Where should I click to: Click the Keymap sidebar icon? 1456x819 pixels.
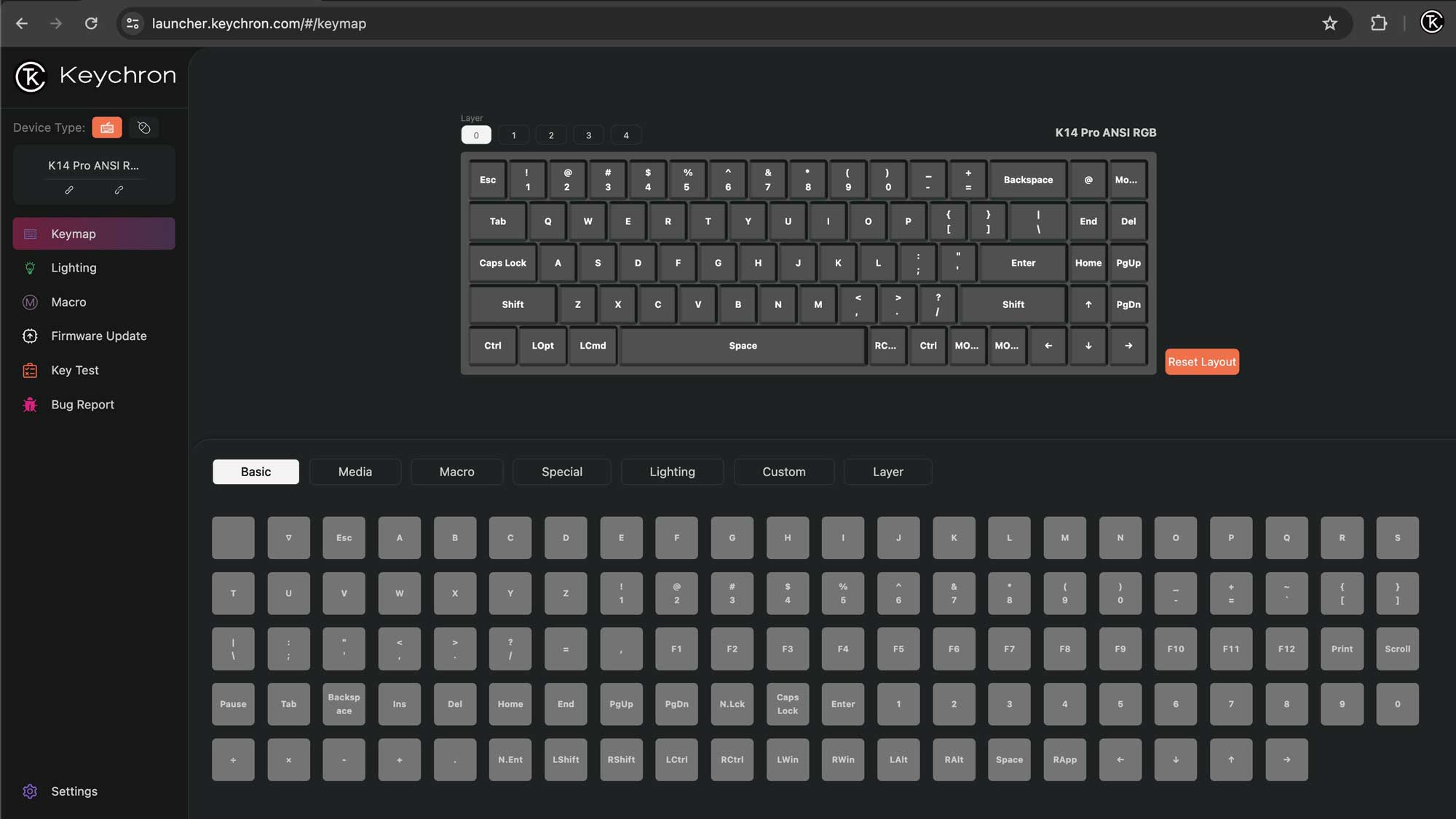tap(30, 234)
